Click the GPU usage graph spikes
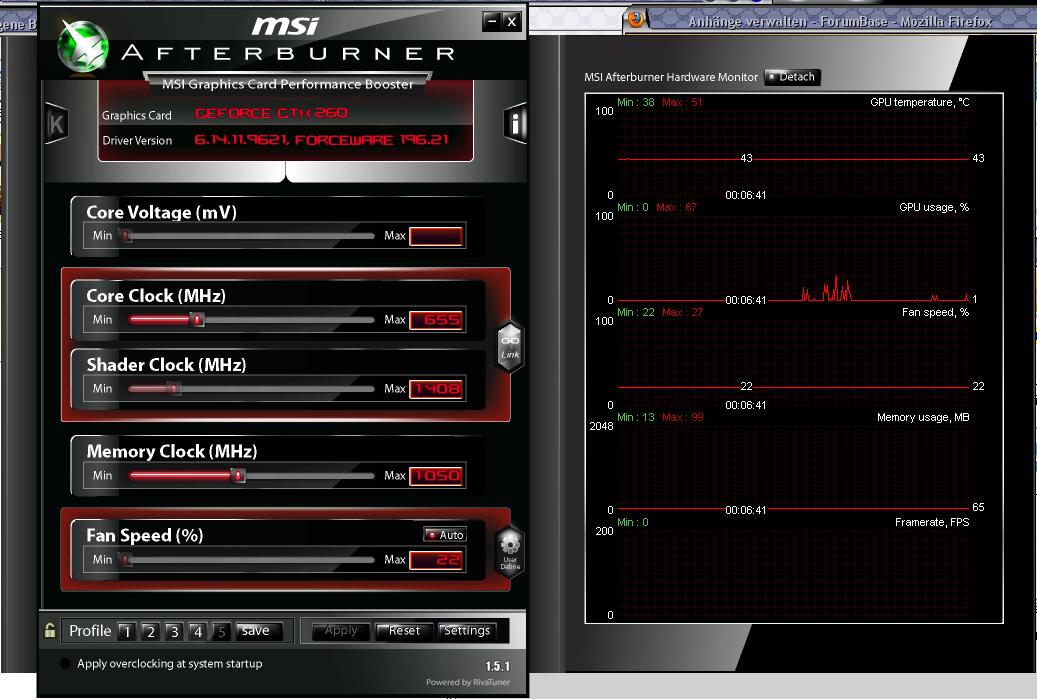 pos(827,290)
